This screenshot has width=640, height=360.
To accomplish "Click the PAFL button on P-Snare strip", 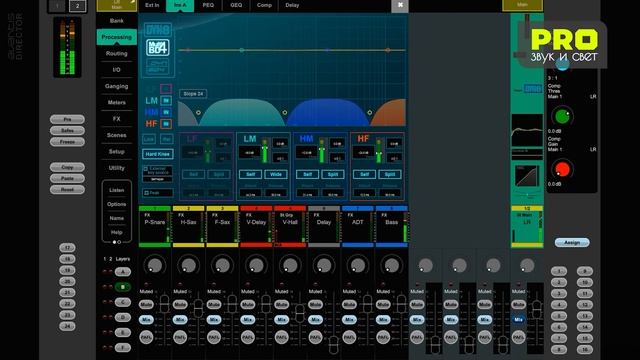I will point(146,337).
